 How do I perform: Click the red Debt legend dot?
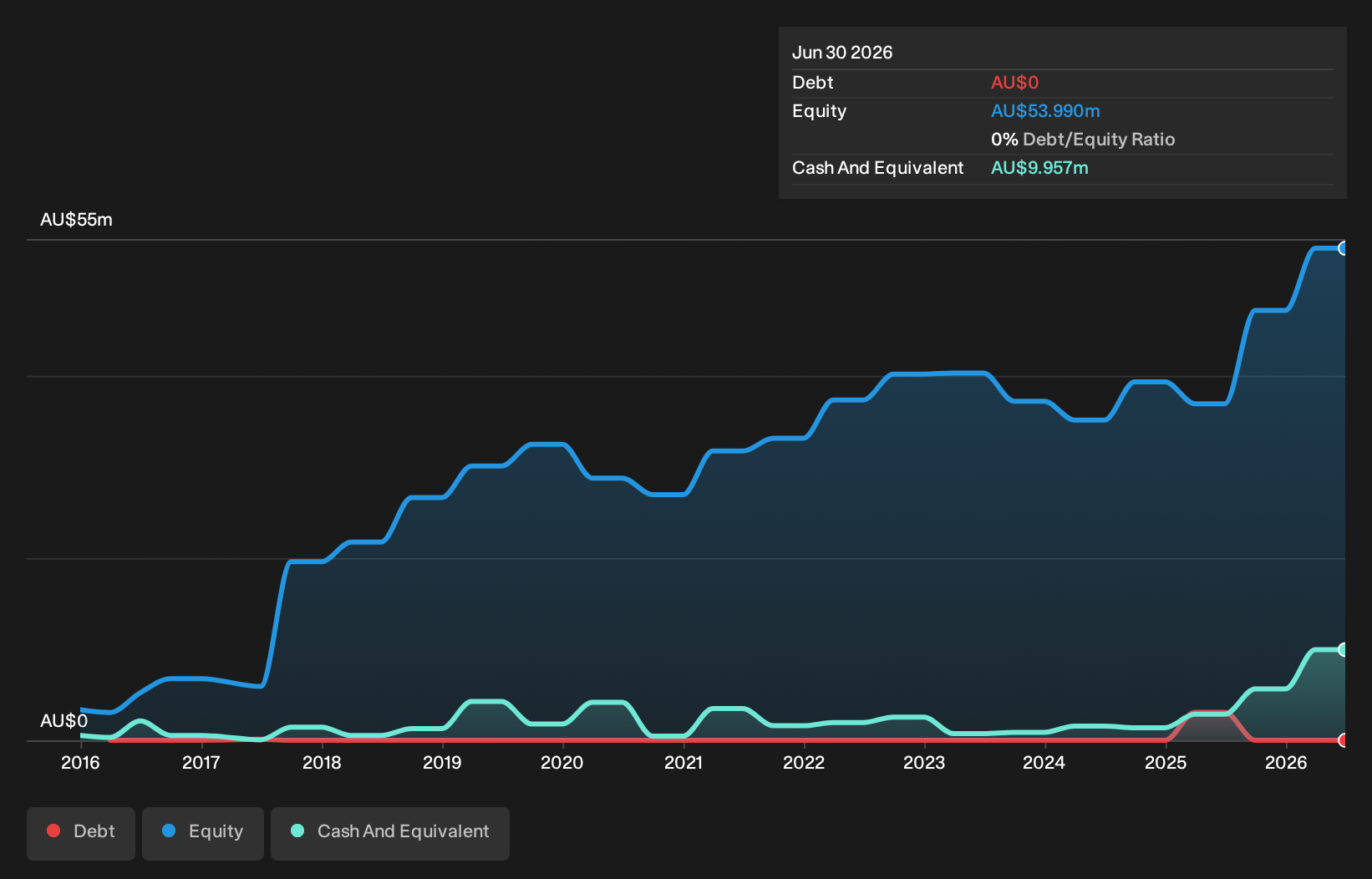(53, 831)
